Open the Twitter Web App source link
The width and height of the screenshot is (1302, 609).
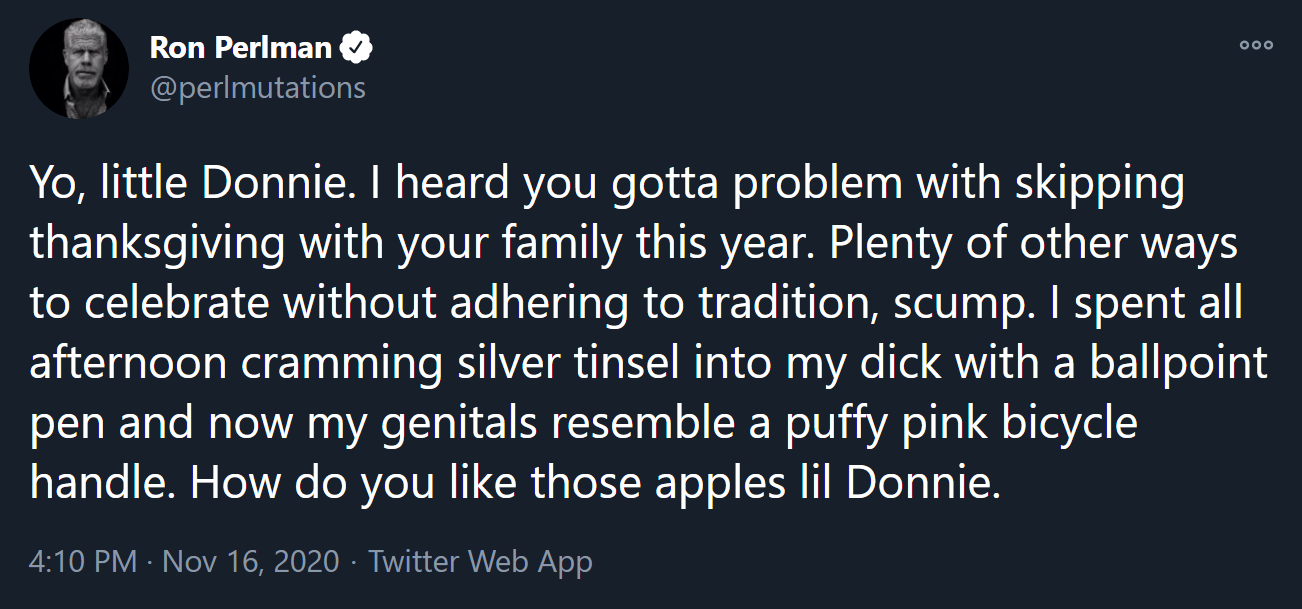click(x=480, y=561)
